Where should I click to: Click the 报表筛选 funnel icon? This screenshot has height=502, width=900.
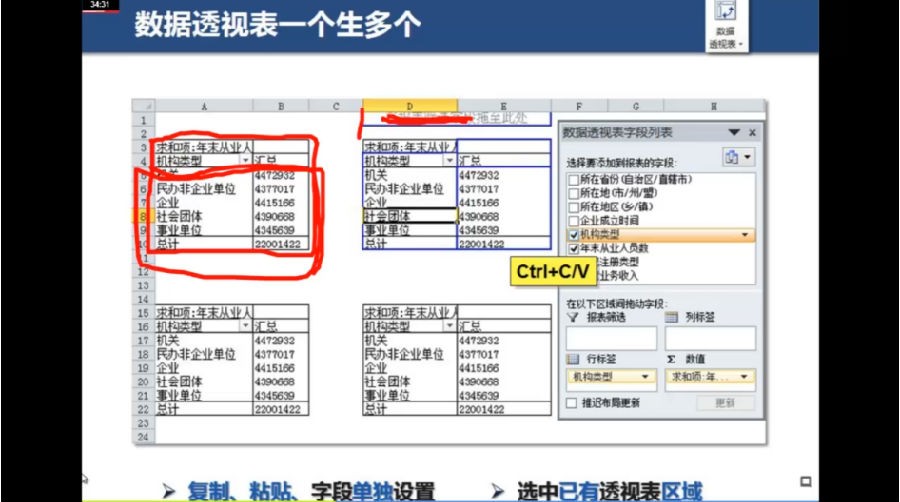click(572, 317)
